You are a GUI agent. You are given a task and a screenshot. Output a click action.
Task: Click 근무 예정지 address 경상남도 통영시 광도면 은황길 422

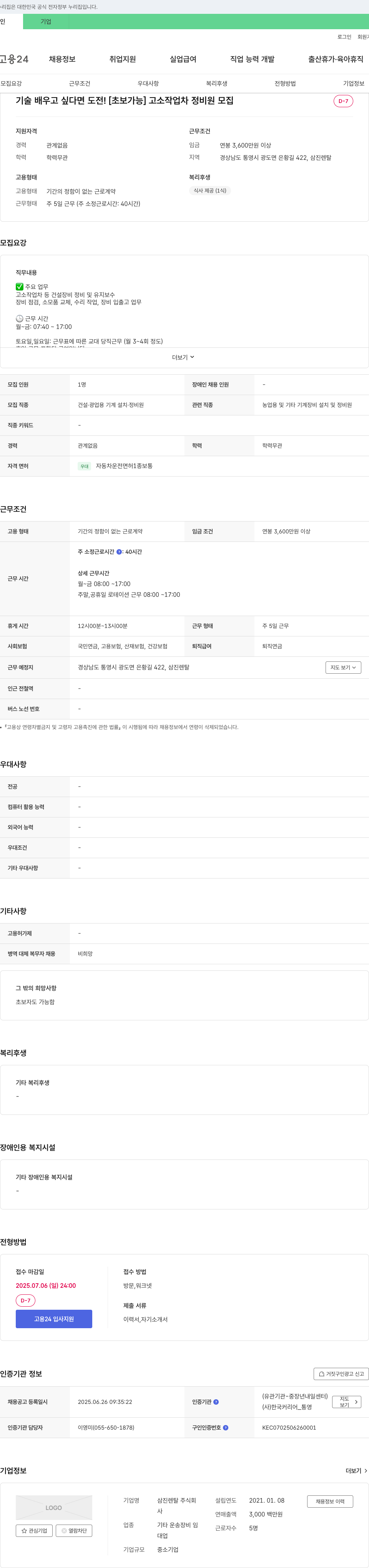(133, 668)
